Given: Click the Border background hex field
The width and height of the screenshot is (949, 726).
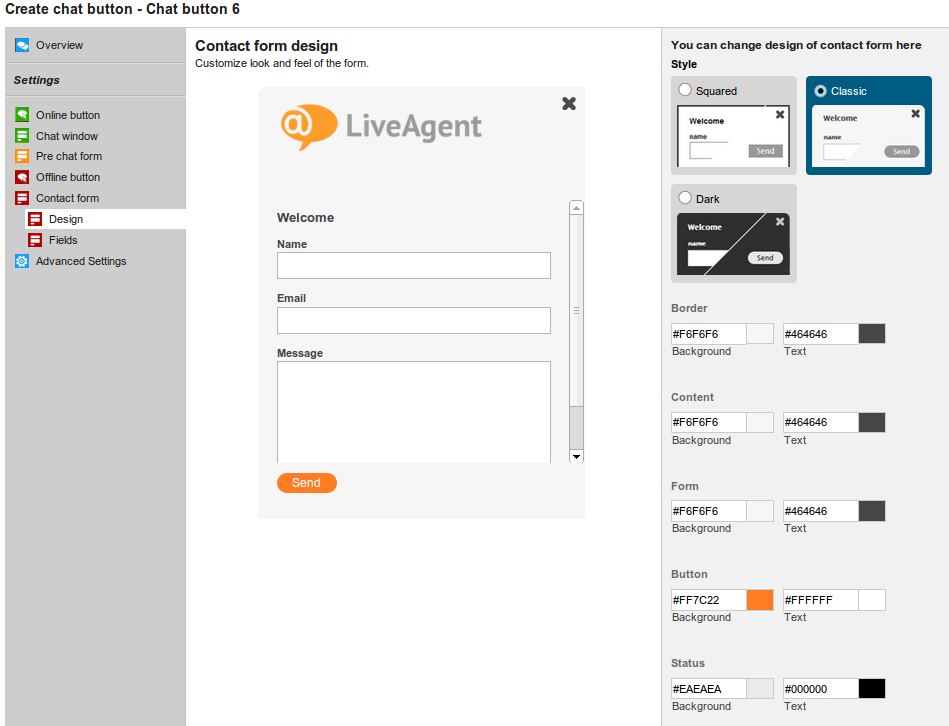Looking at the screenshot, I should coord(709,334).
